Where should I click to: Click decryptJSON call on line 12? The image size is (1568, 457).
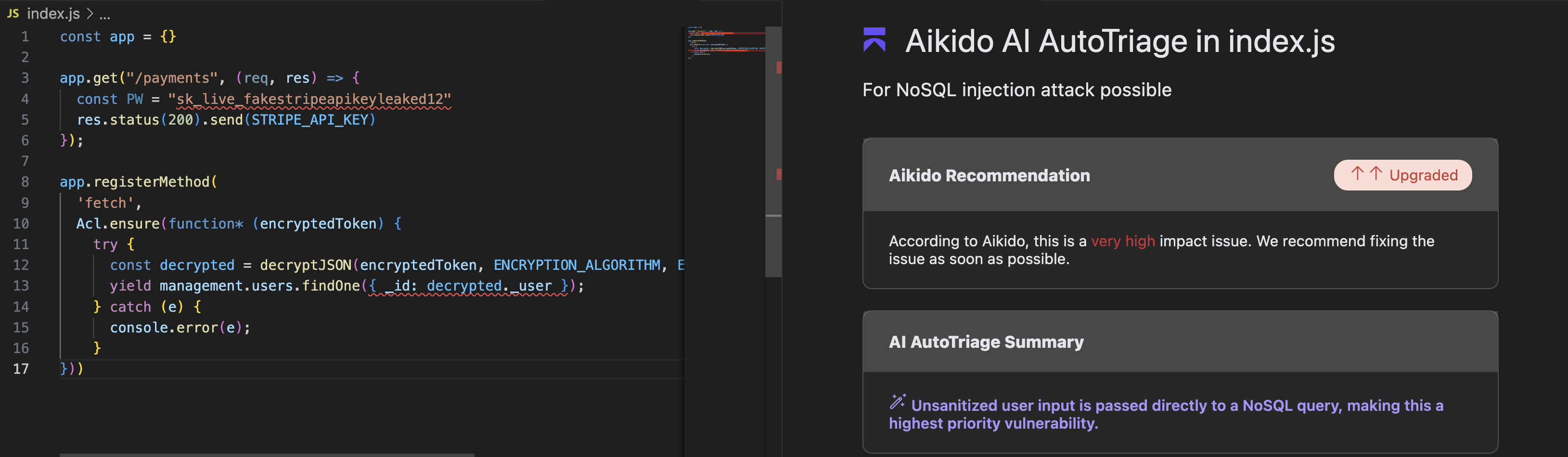[306, 266]
